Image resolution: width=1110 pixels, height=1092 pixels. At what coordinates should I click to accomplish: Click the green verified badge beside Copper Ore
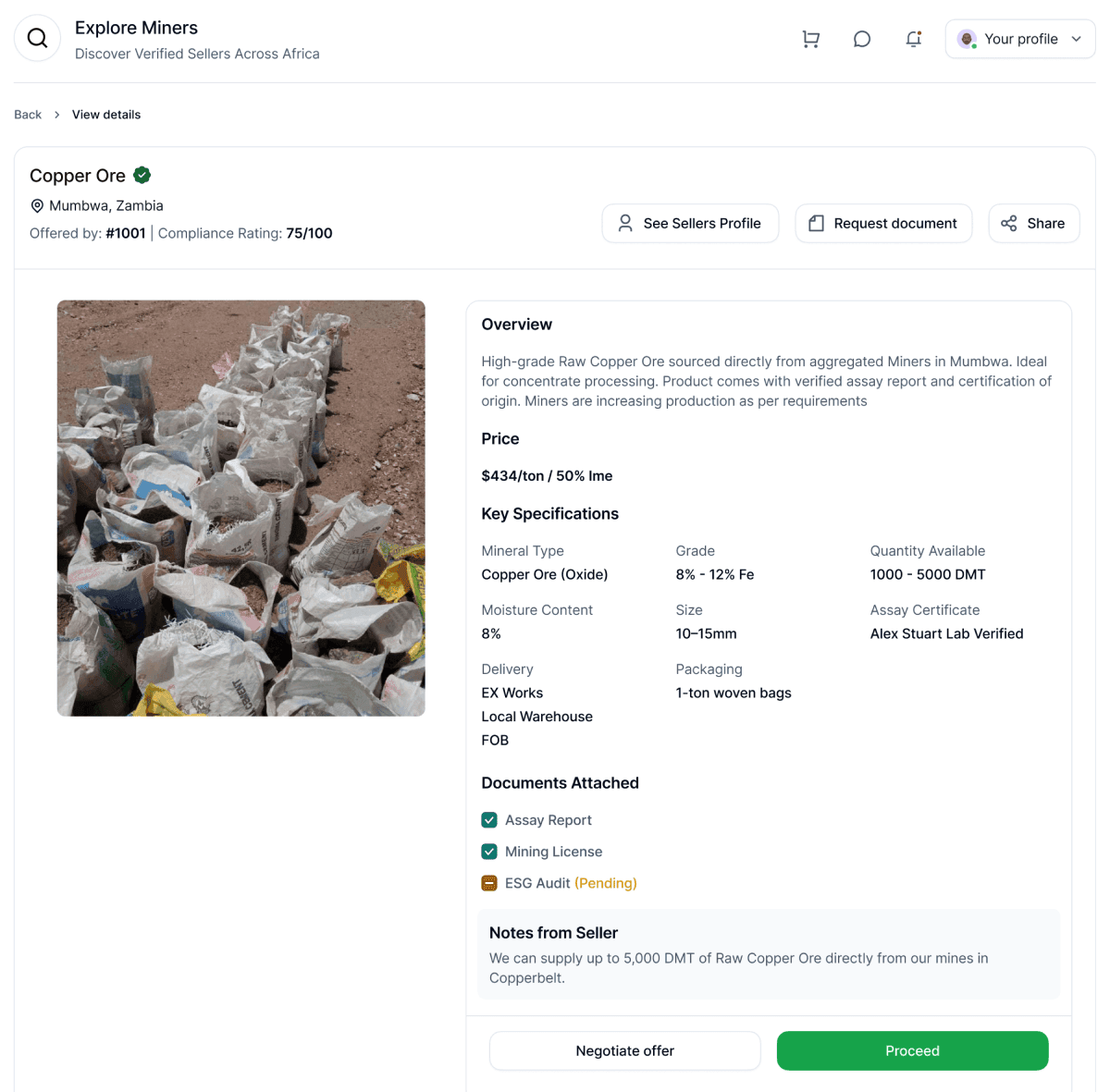coord(142,175)
